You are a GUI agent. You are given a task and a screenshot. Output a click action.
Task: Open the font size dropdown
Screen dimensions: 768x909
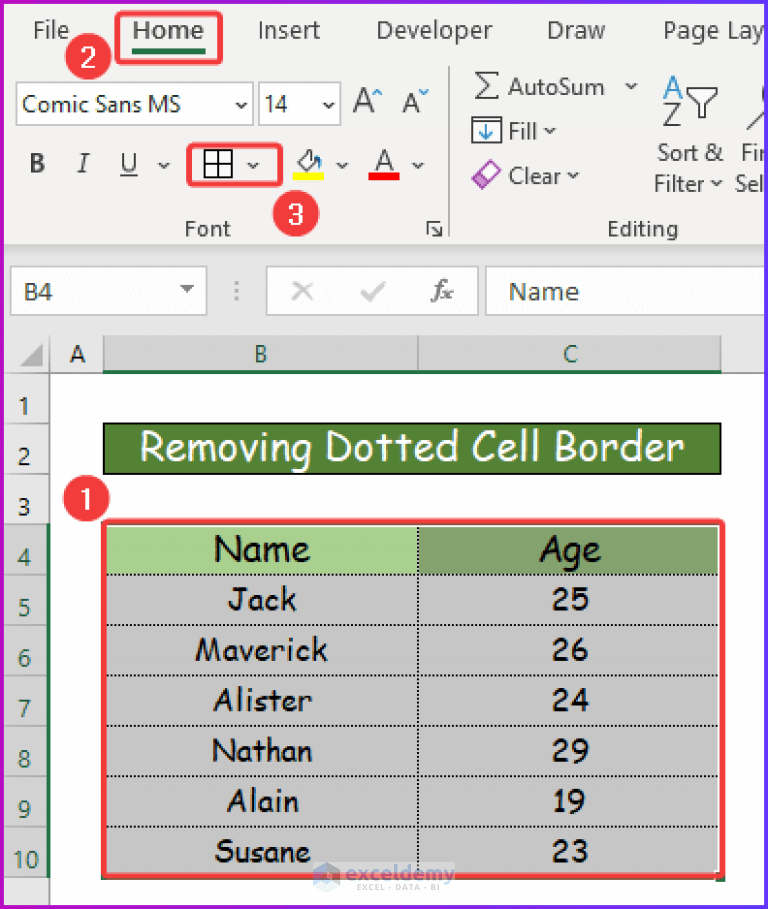click(327, 104)
